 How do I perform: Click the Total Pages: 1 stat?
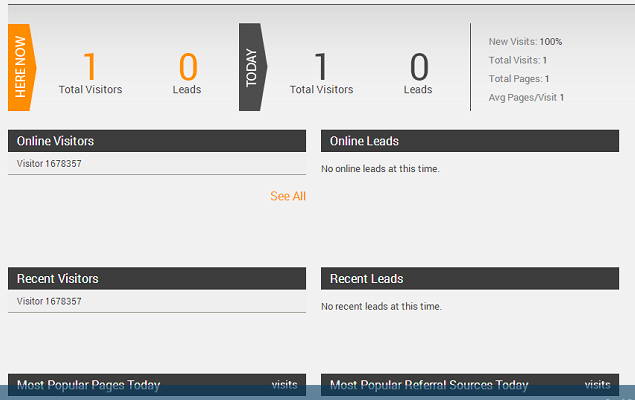(519, 79)
